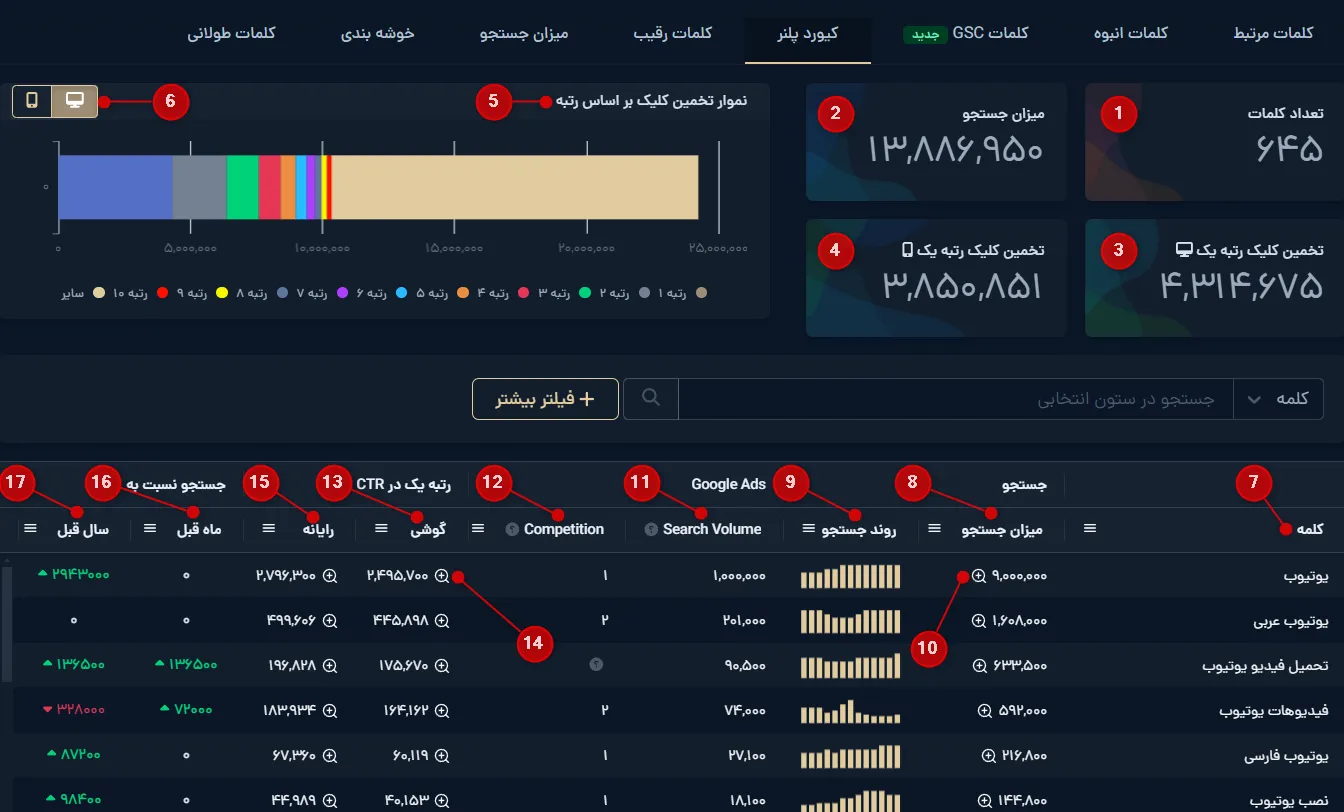Click the ماه قبل column menu icon
1344x812 pixels.
pos(150,529)
